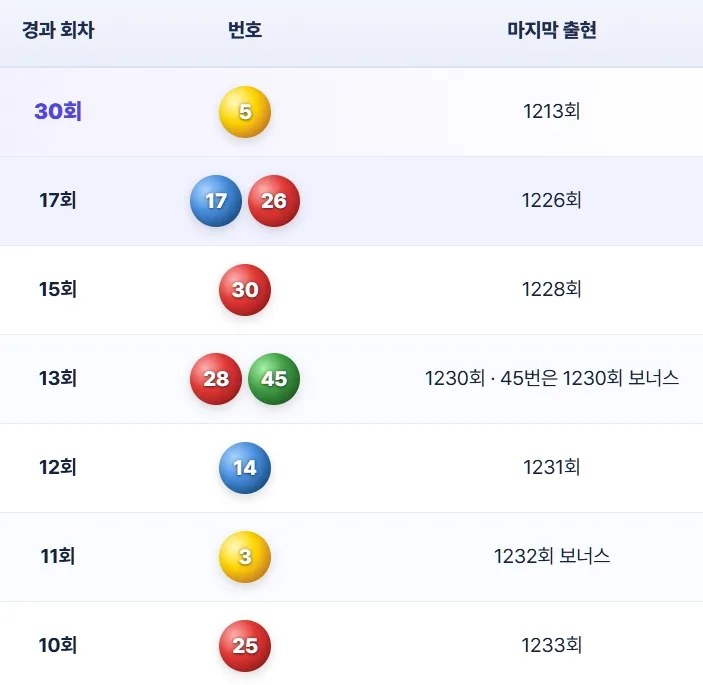The width and height of the screenshot is (703, 685).
Task: Click the red number 26 ball
Action: (274, 201)
